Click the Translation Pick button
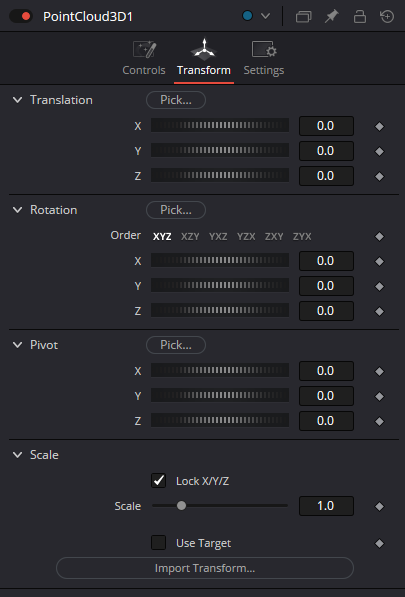The height and width of the screenshot is (597, 405). [176, 100]
